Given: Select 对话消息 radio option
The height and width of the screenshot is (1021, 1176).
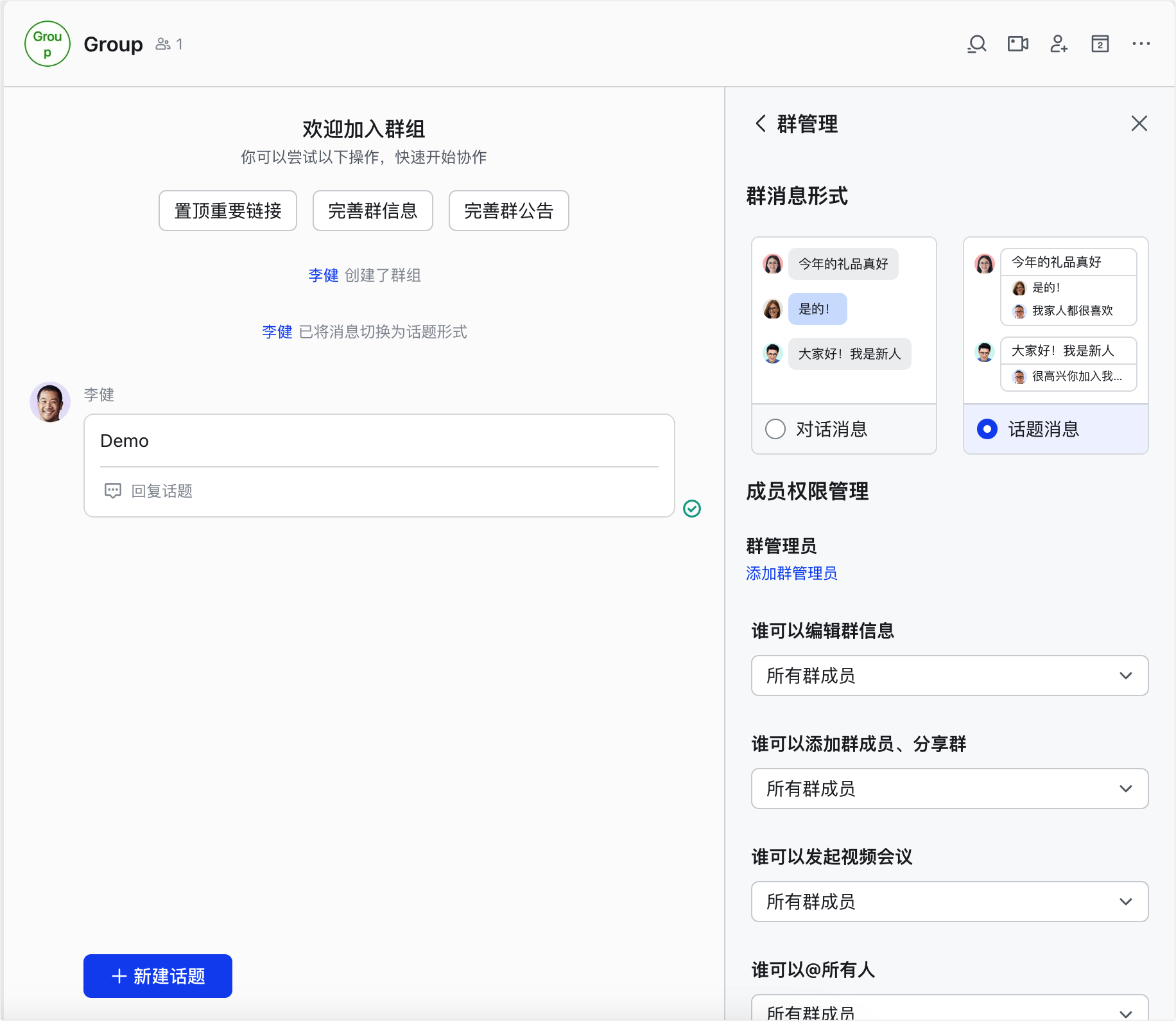Looking at the screenshot, I should (x=775, y=429).
